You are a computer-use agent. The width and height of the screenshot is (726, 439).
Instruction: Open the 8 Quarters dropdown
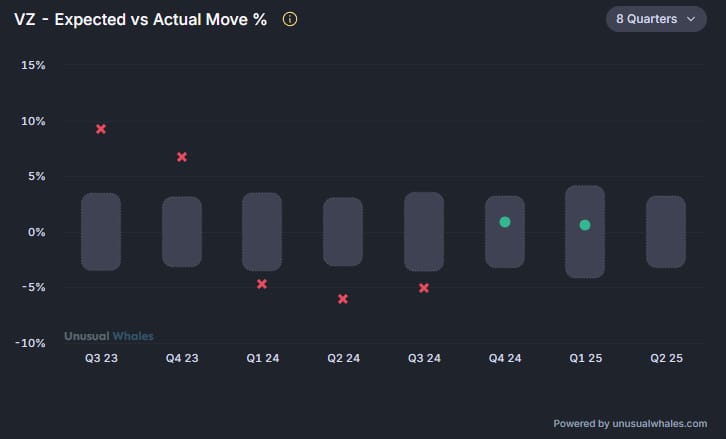point(655,19)
